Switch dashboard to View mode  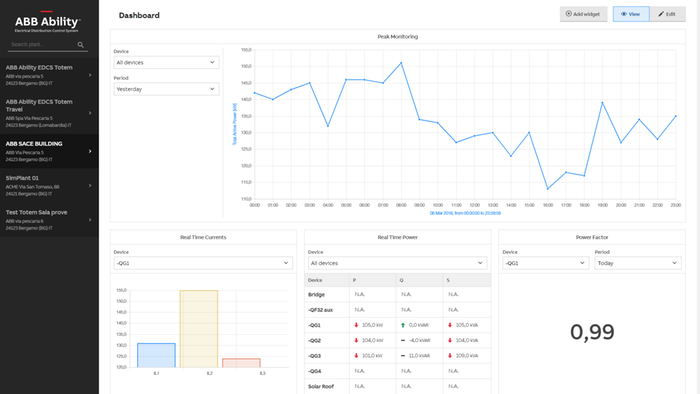pyautogui.click(x=631, y=14)
